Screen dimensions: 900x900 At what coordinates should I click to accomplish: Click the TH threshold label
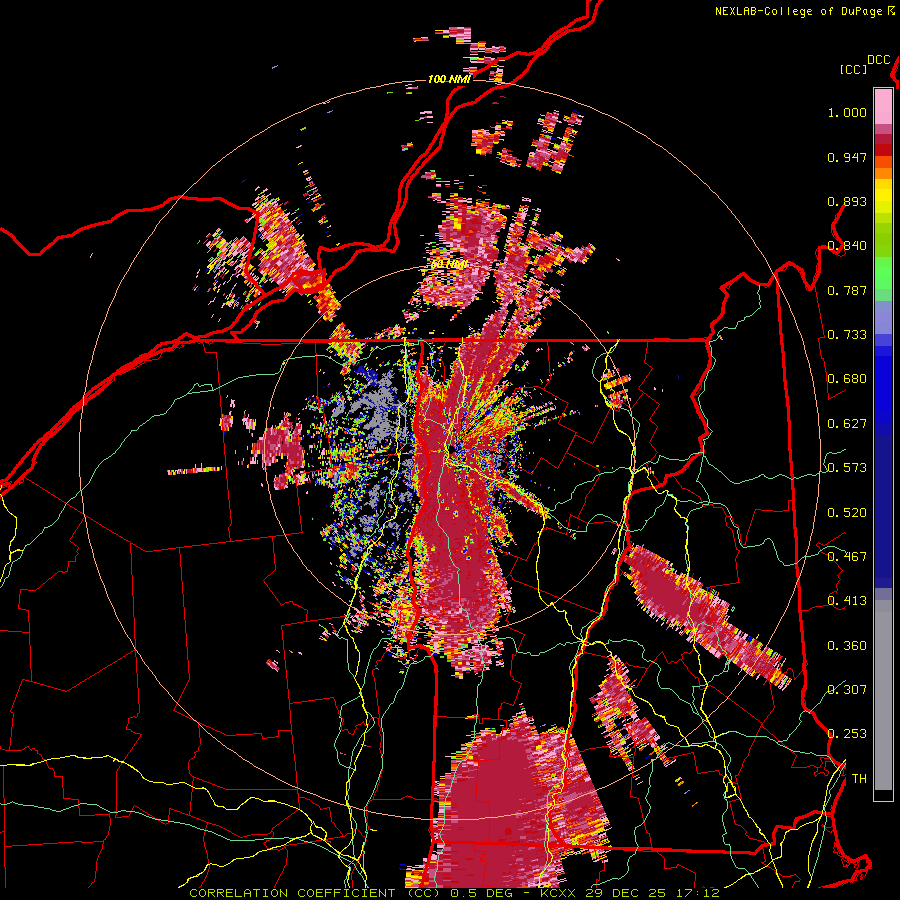tap(859, 779)
